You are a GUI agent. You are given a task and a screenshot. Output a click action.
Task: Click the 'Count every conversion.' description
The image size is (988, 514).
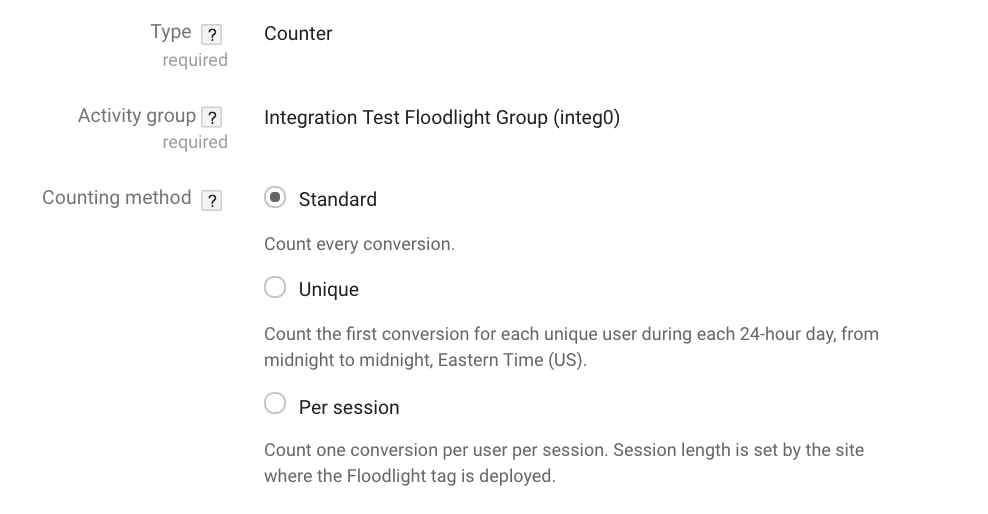(x=359, y=244)
